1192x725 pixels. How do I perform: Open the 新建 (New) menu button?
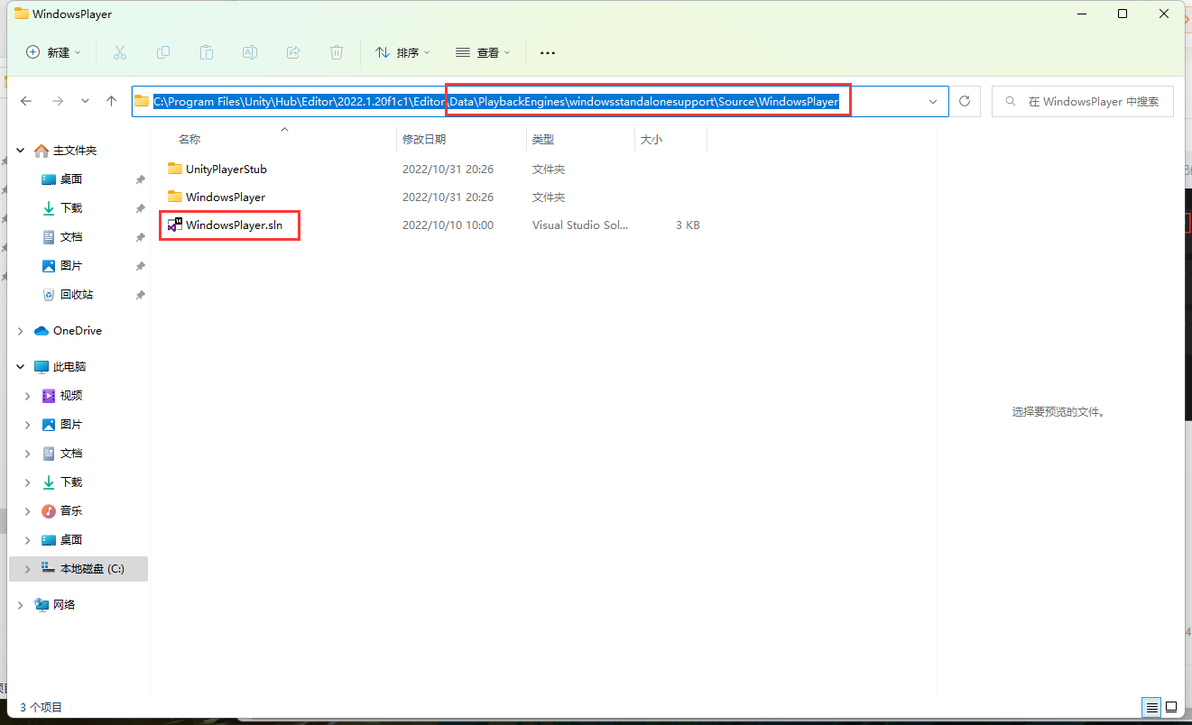53,52
